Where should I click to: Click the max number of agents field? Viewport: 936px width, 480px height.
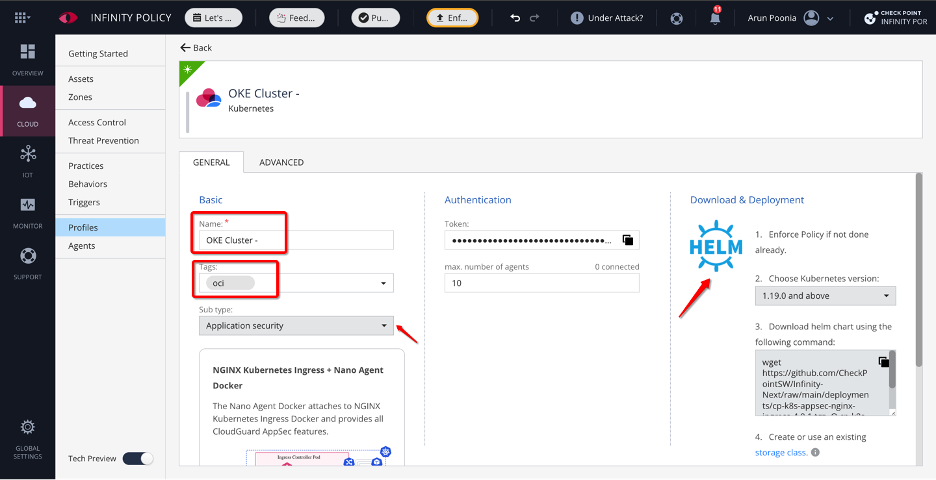click(x=541, y=283)
